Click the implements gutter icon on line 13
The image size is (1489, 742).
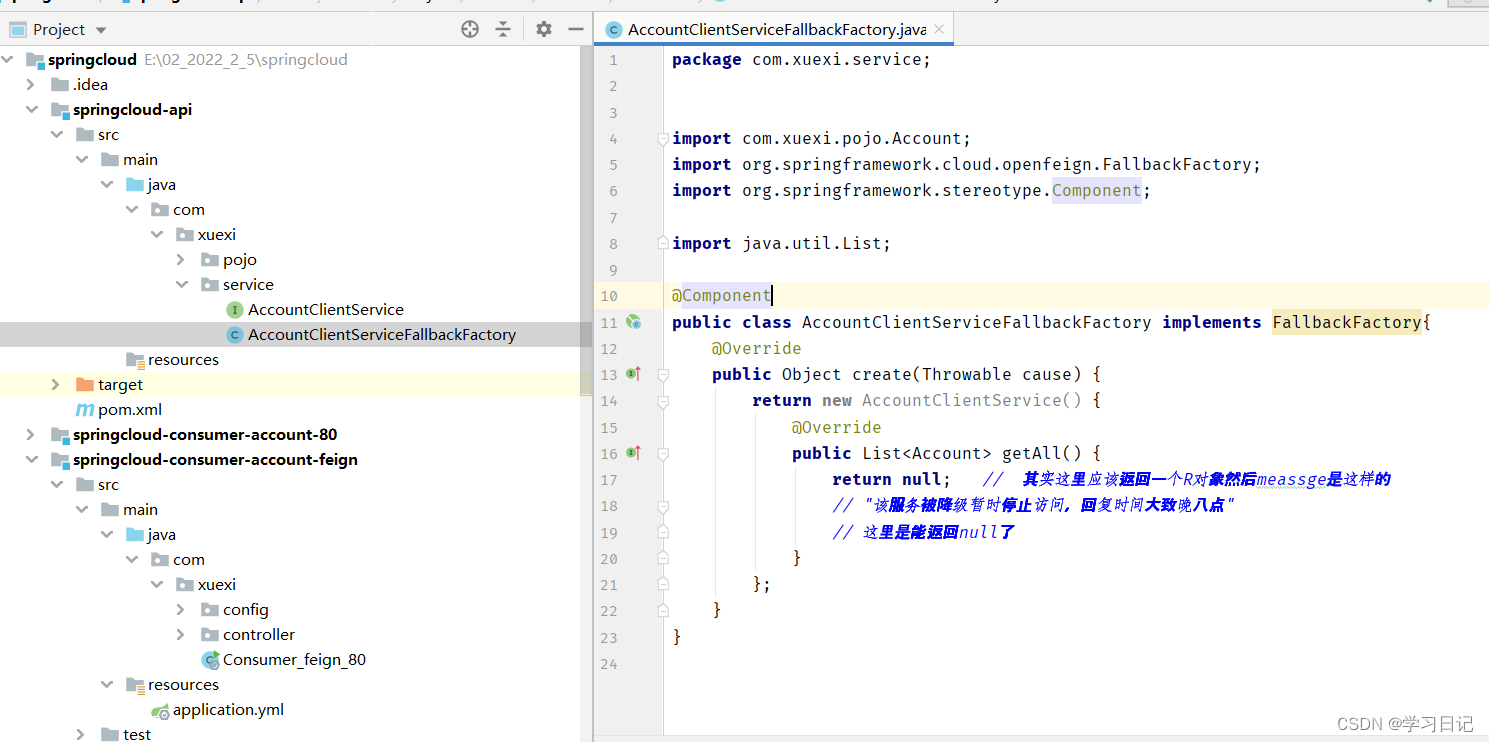tap(633, 374)
